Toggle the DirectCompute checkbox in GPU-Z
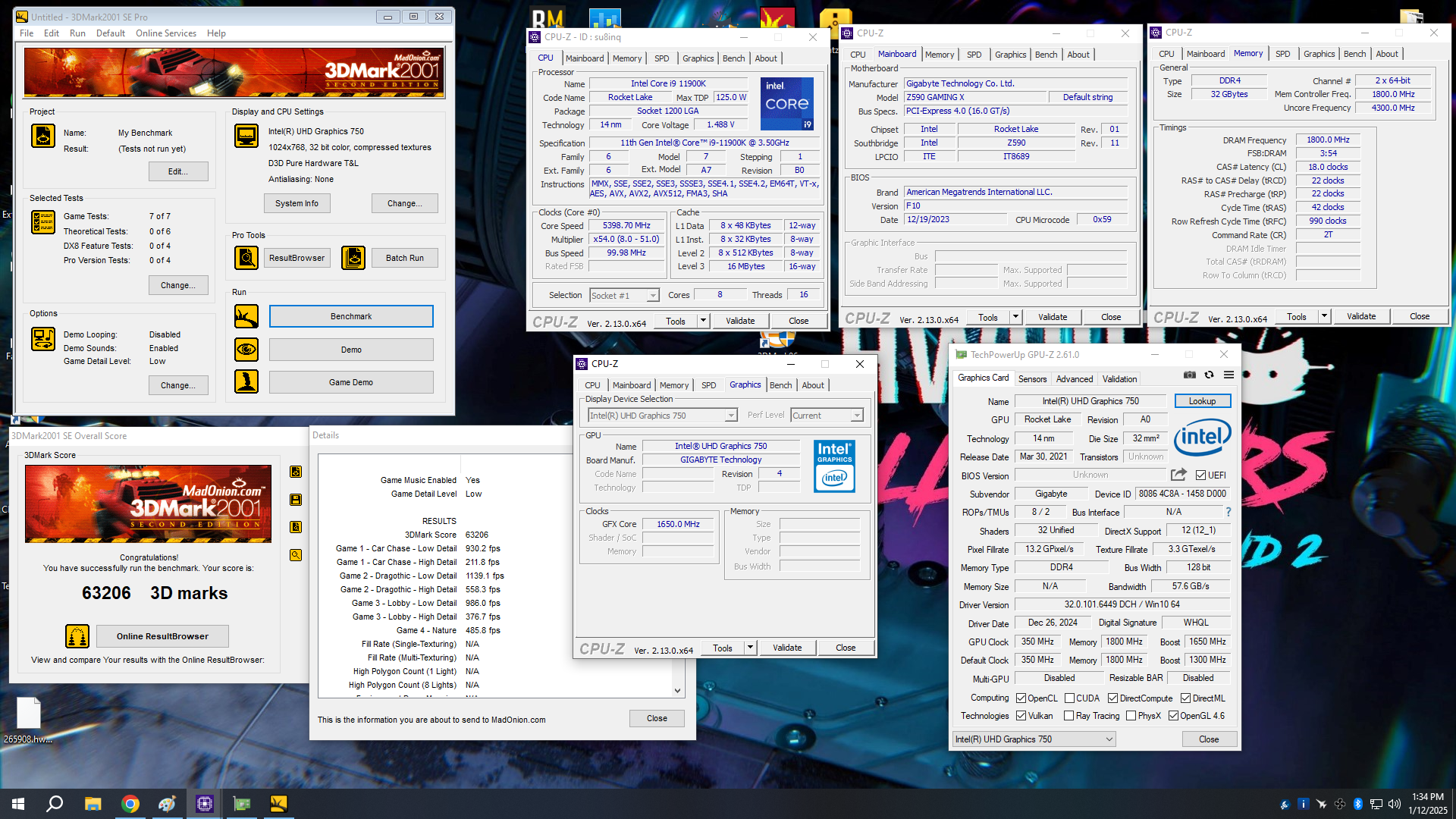This screenshot has height=819, width=1456. (1112, 698)
